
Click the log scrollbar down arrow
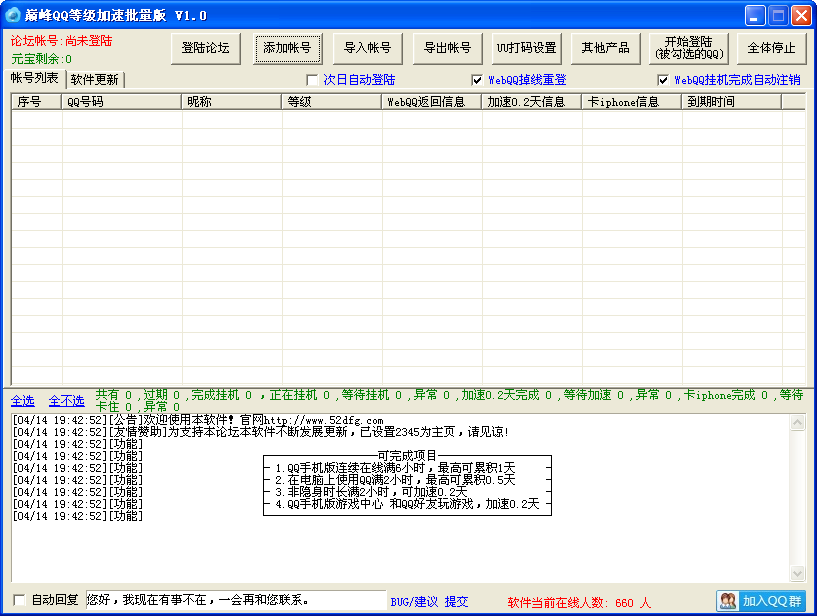(797, 573)
